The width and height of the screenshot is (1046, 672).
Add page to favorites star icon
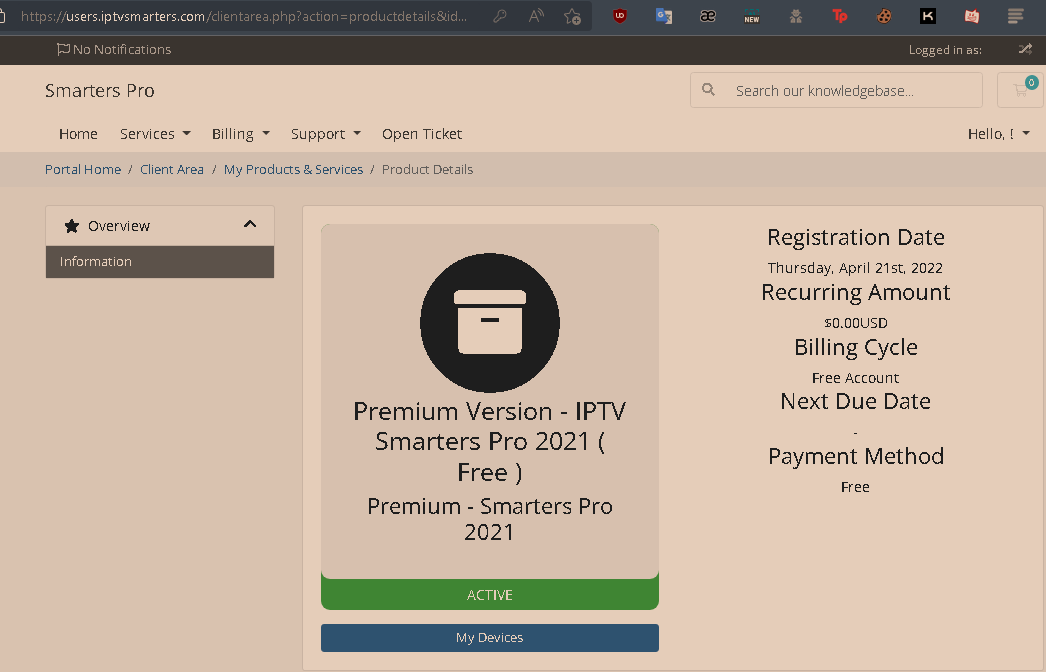click(x=572, y=16)
